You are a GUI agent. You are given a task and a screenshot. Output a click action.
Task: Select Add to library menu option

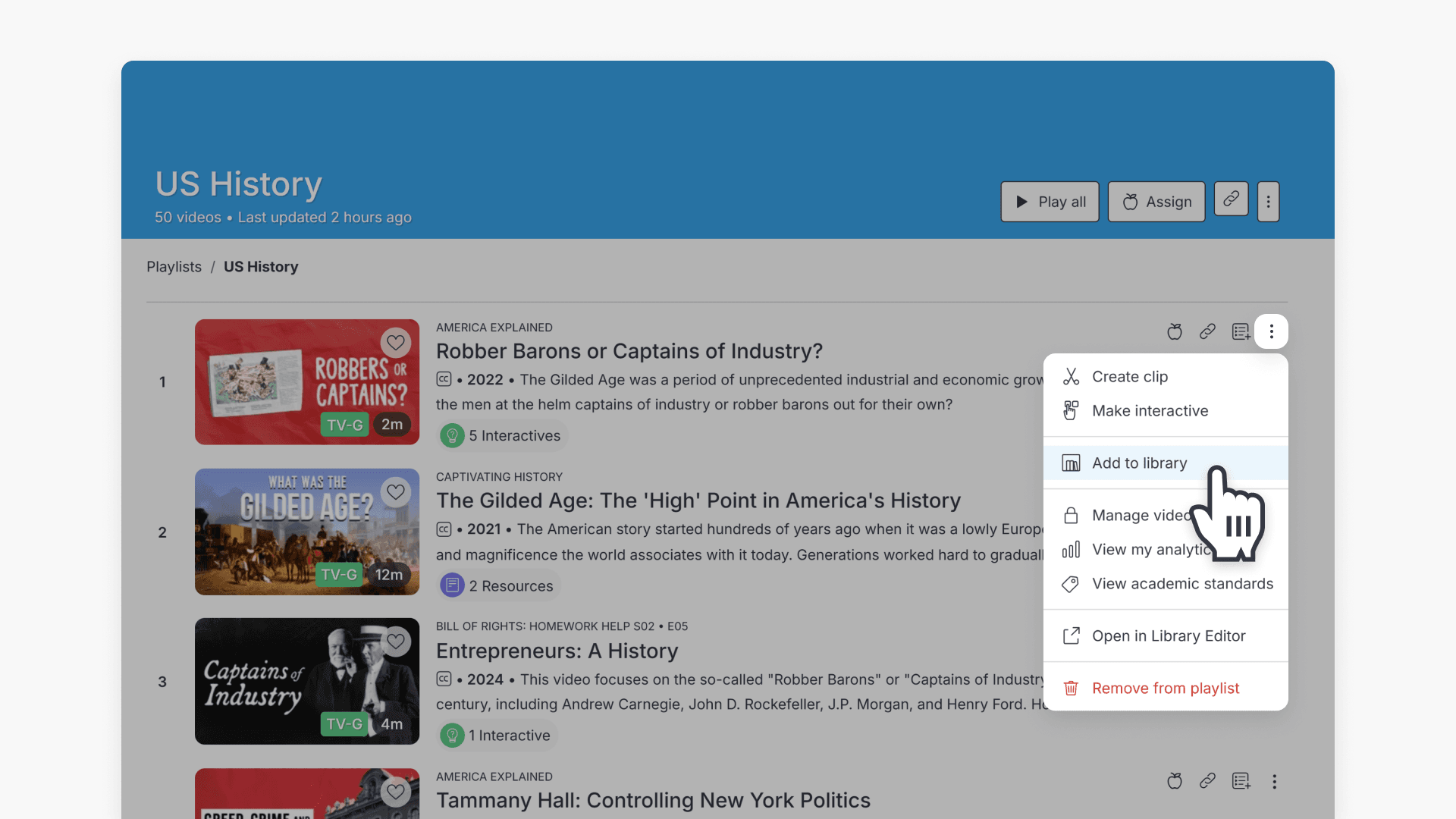[x=1139, y=463]
